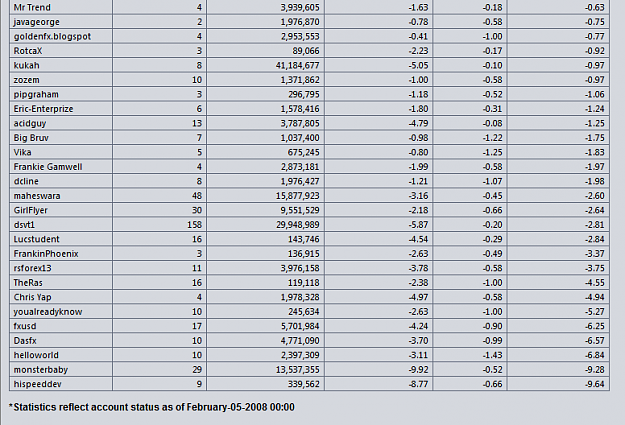Click TheRas name cell
Screen dimensions: 625x425
tap(28, 283)
